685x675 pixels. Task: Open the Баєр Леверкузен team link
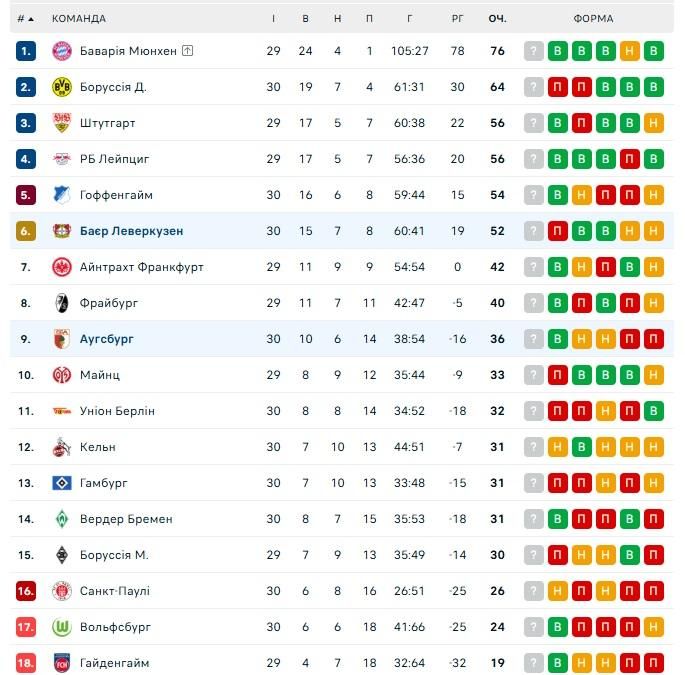tap(131, 231)
